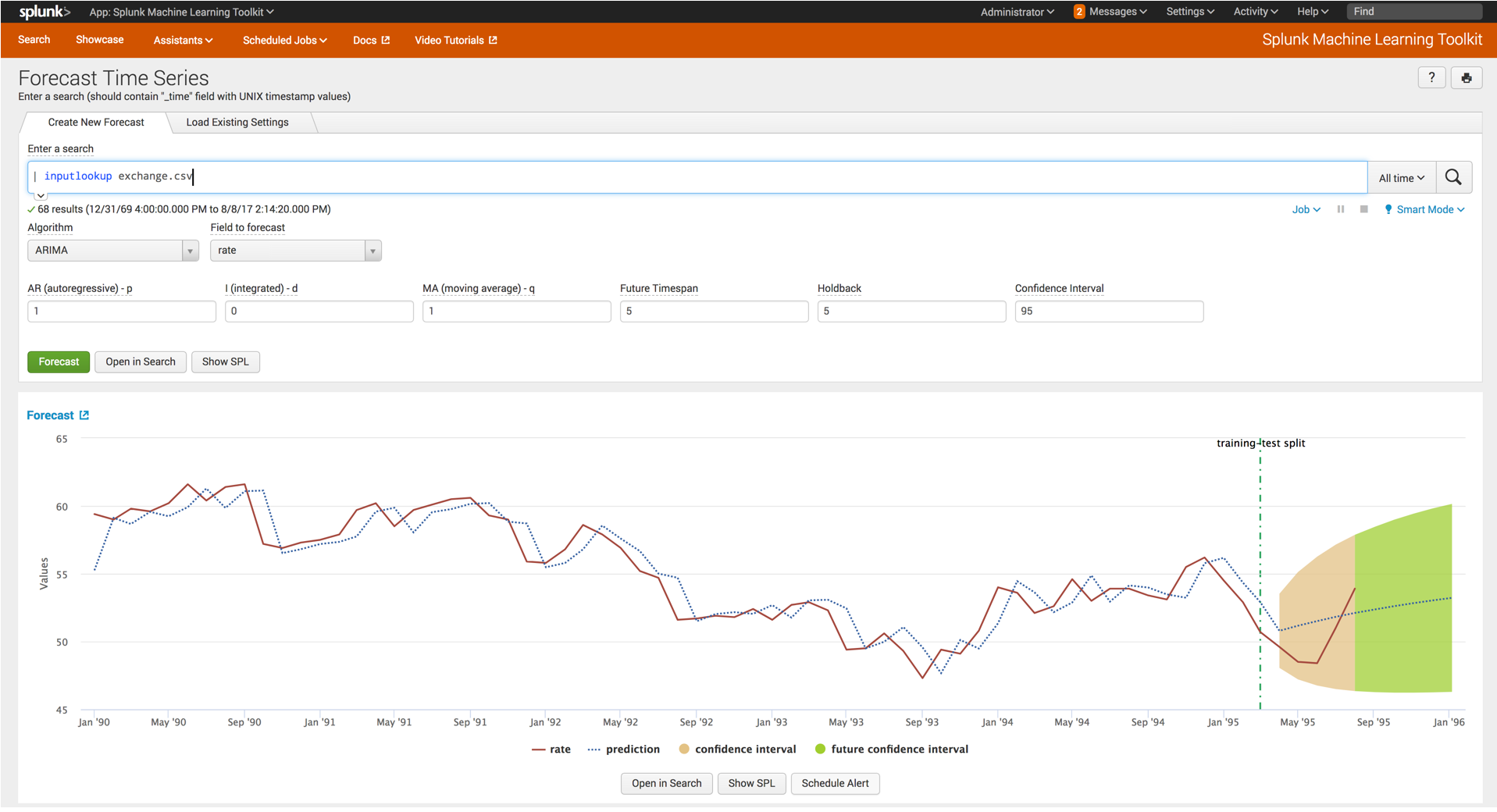Click Open in Search beside Forecast button
The height and width of the screenshot is (812, 1497).
point(141,361)
